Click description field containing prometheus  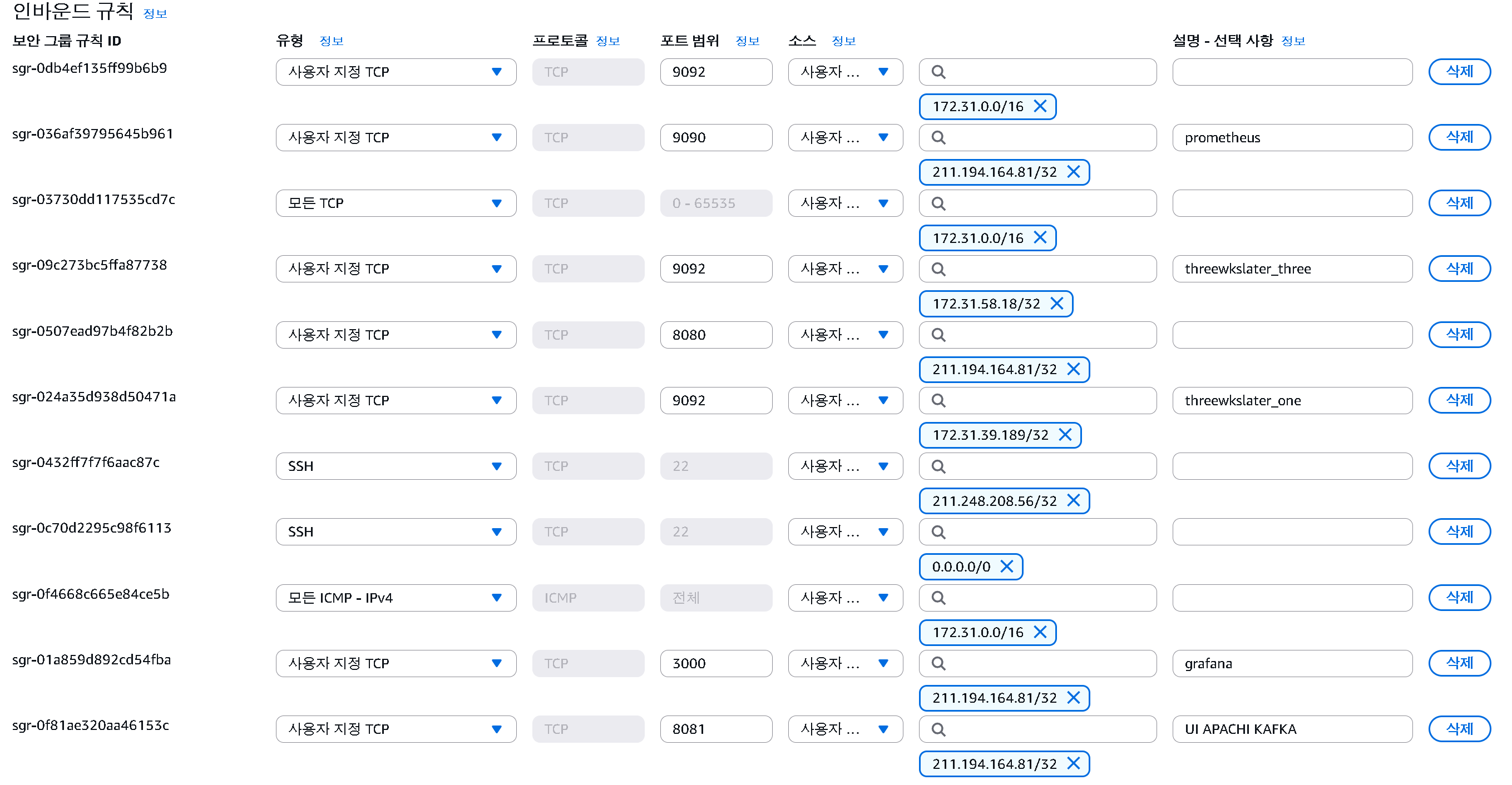pos(1292,137)
